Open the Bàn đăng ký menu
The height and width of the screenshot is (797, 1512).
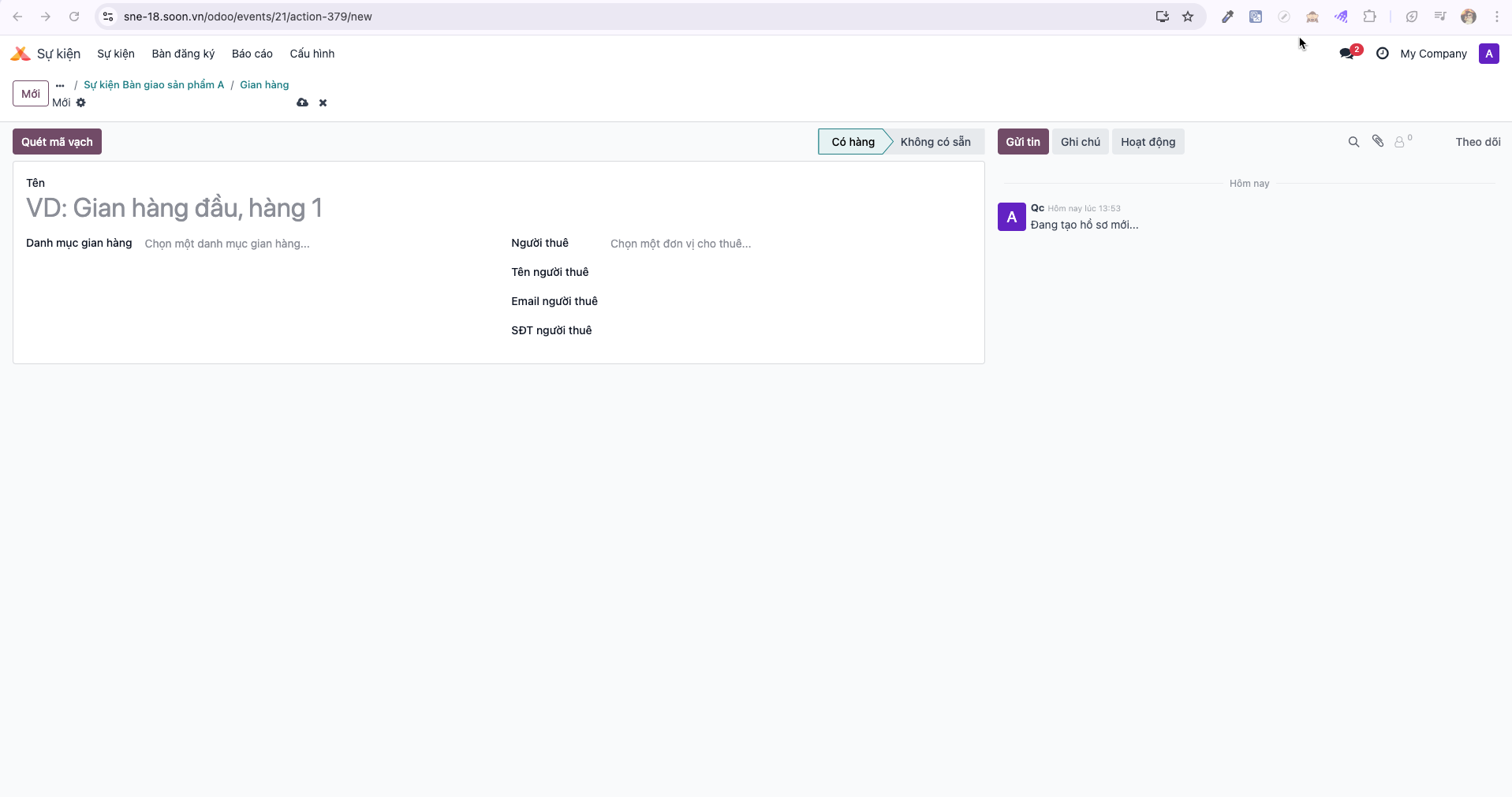pyautogui.click(x=183, y=54)
